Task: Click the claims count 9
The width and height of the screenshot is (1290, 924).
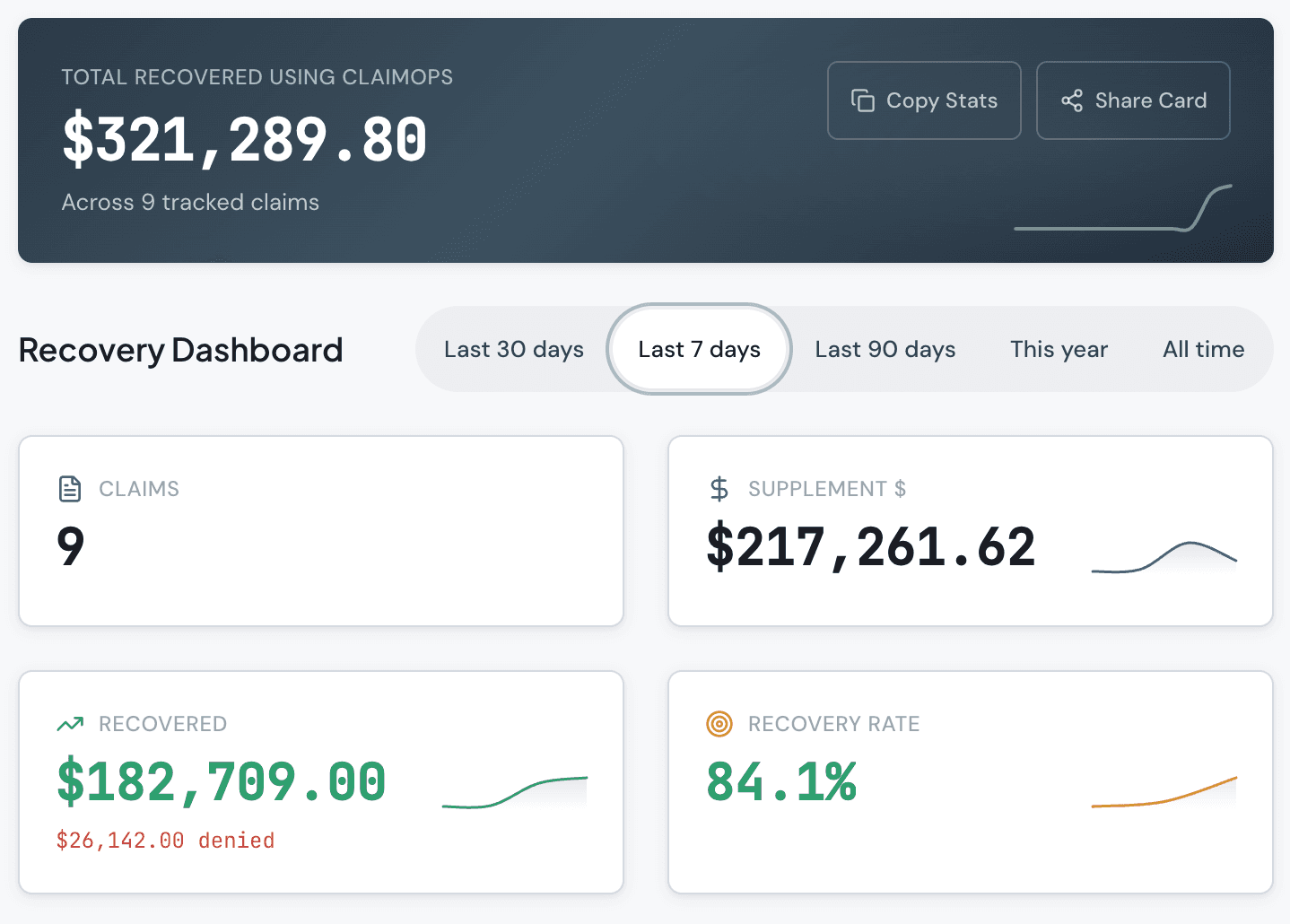Action: coord(71,546)
